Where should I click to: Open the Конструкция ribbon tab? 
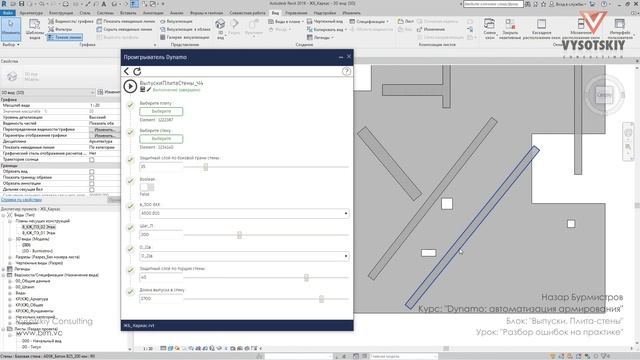(x=61, y=13)
